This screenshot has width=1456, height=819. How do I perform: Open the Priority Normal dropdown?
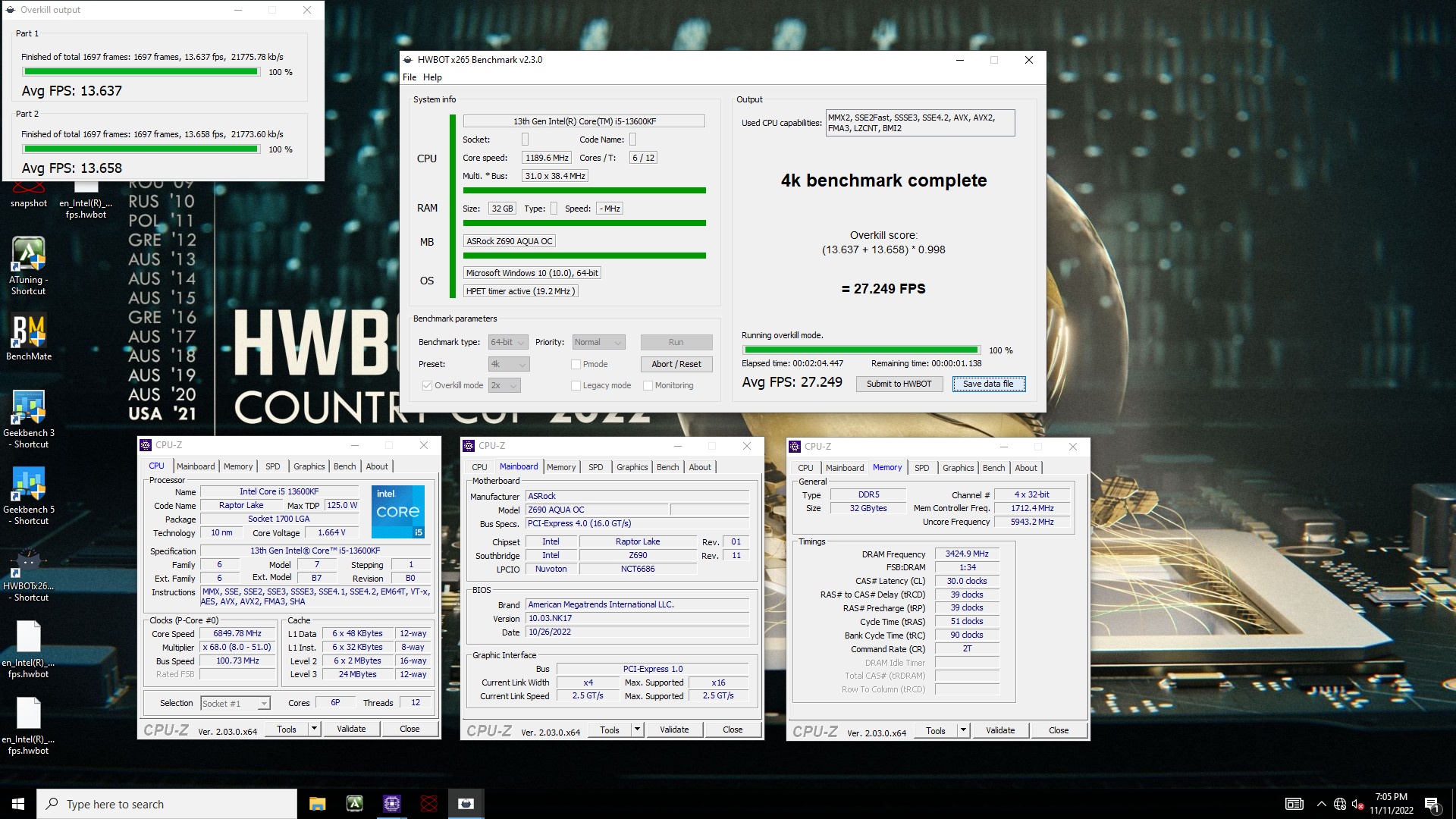(598, 342)
